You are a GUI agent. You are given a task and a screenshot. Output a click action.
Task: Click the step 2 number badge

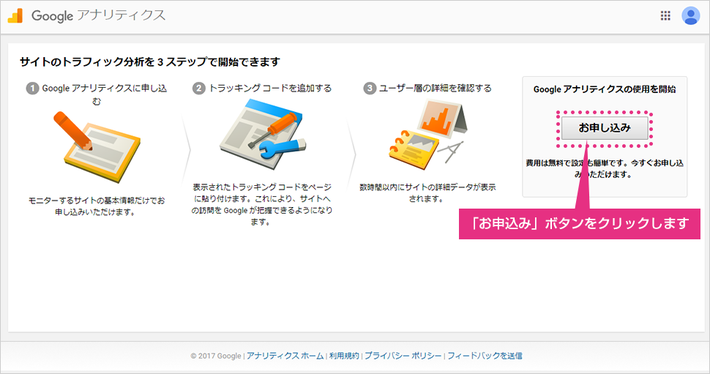[x=199, y=88]
